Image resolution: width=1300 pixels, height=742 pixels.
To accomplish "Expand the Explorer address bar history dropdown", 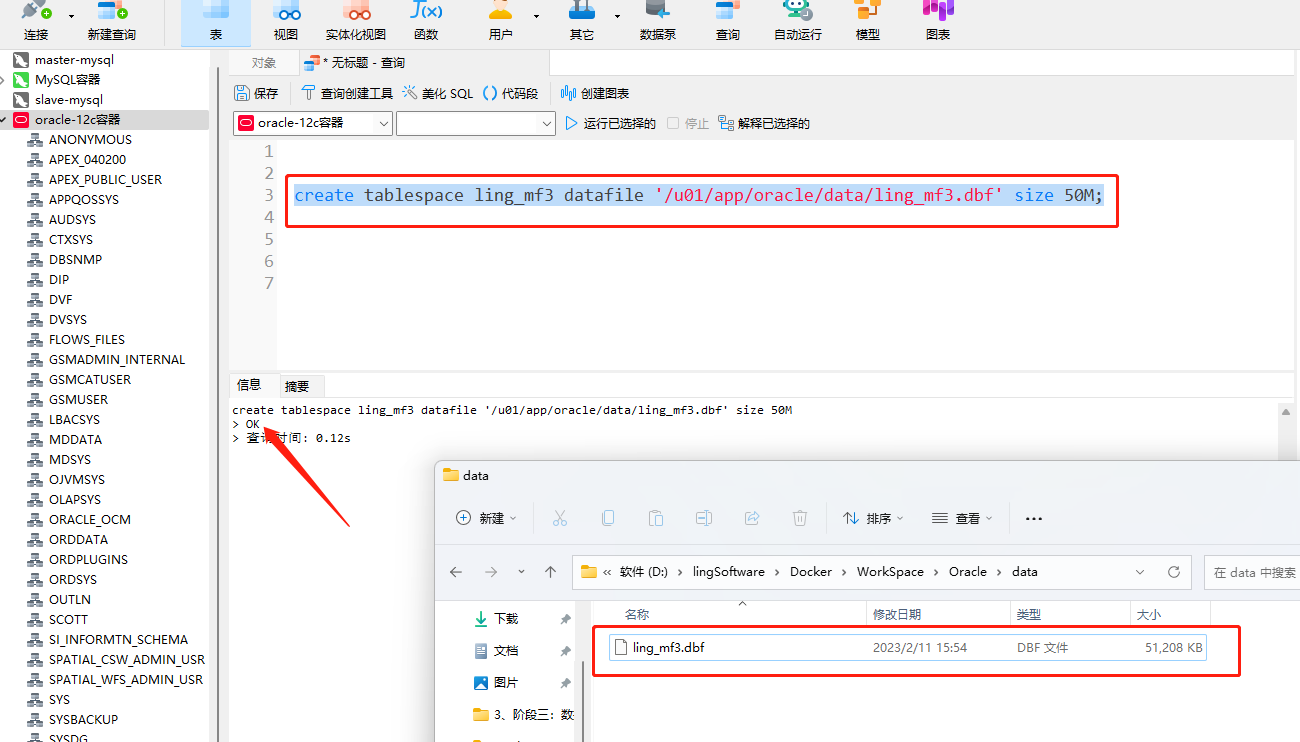I will point(1140,572).
